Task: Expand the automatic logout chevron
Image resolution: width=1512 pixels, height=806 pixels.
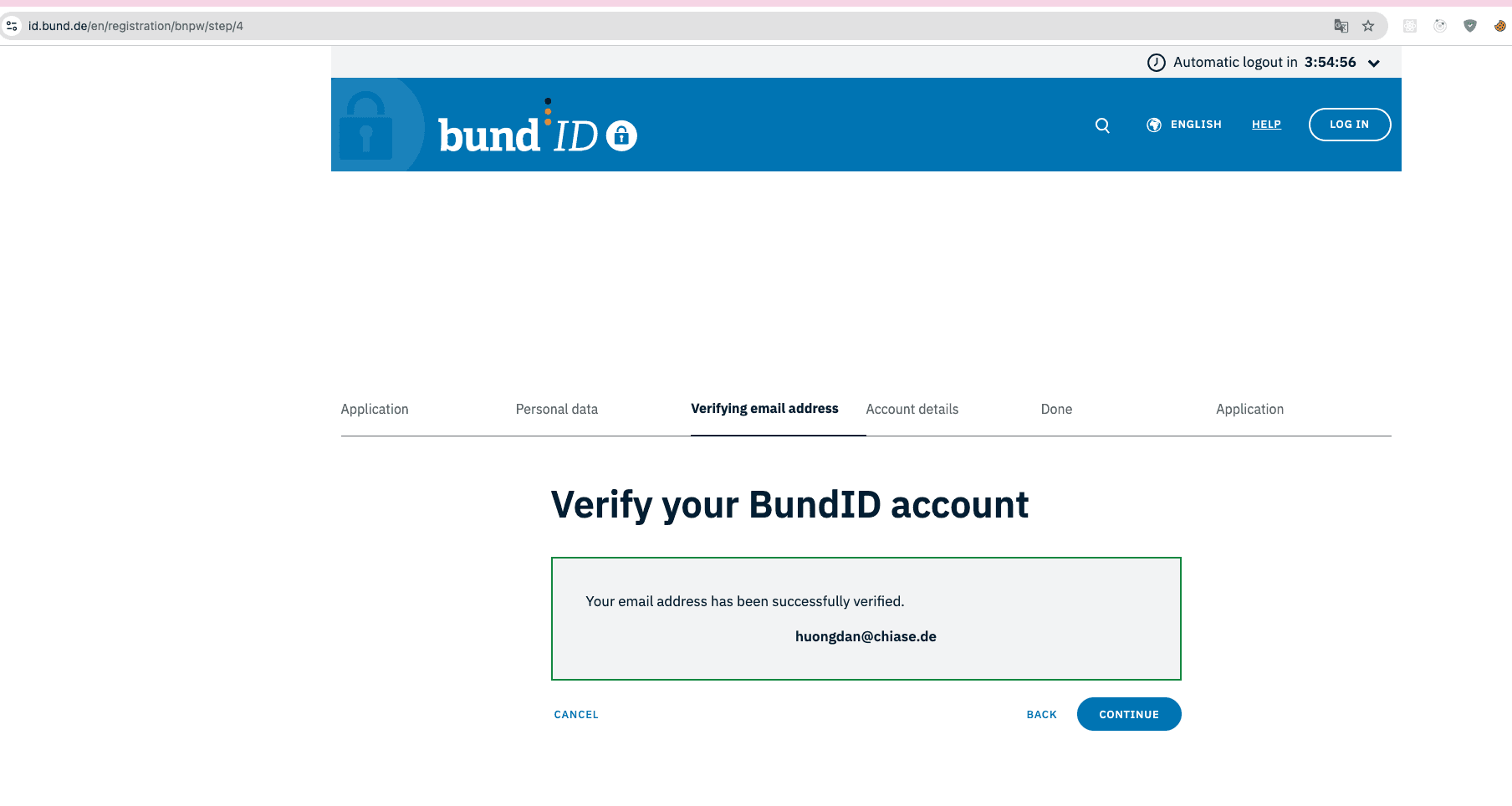Action: pyautogui.click(x=1373, y=63)
